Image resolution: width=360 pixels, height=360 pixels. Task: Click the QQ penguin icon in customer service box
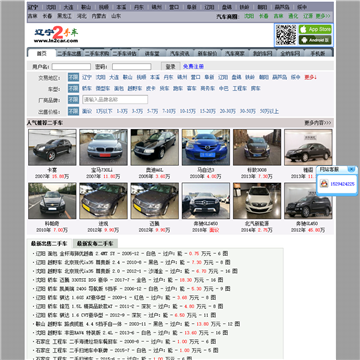pos(324,183)
